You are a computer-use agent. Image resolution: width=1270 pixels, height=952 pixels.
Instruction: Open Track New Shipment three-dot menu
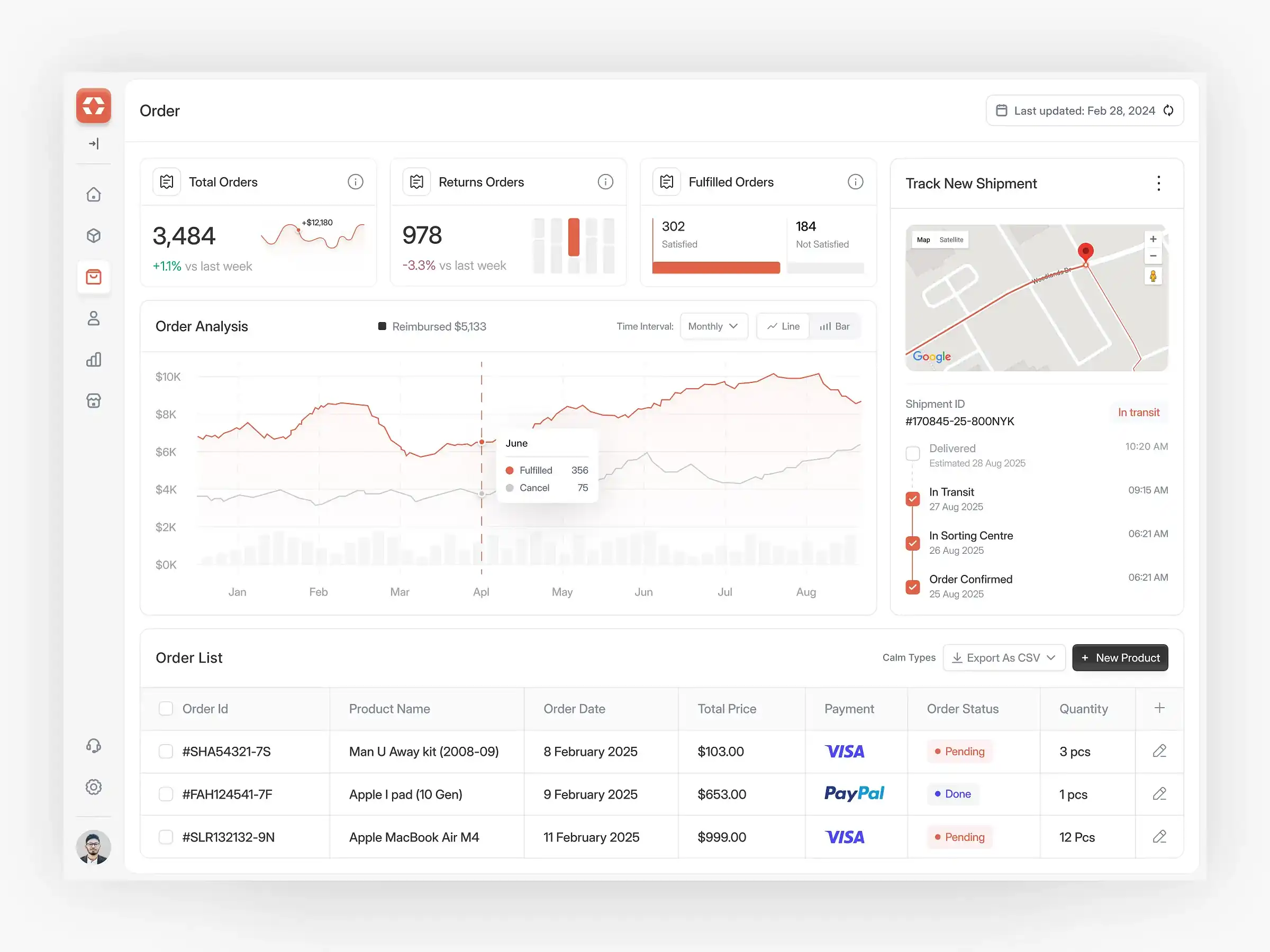click(x=1159, y=183)
